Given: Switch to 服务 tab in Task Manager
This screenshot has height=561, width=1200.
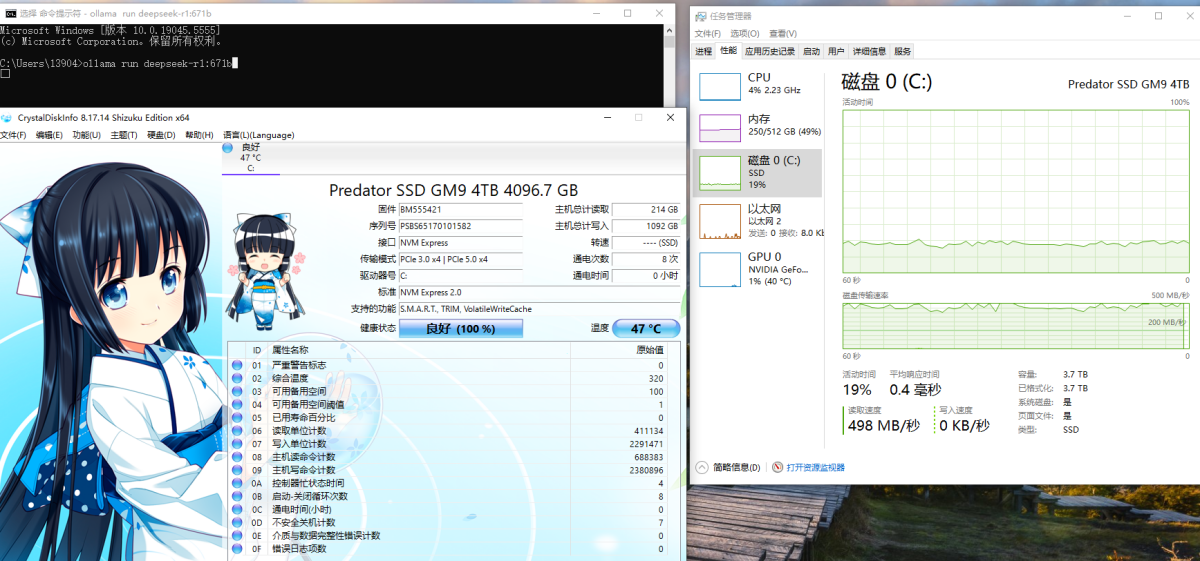Looking at the screenshot, I should pos(902,51).
